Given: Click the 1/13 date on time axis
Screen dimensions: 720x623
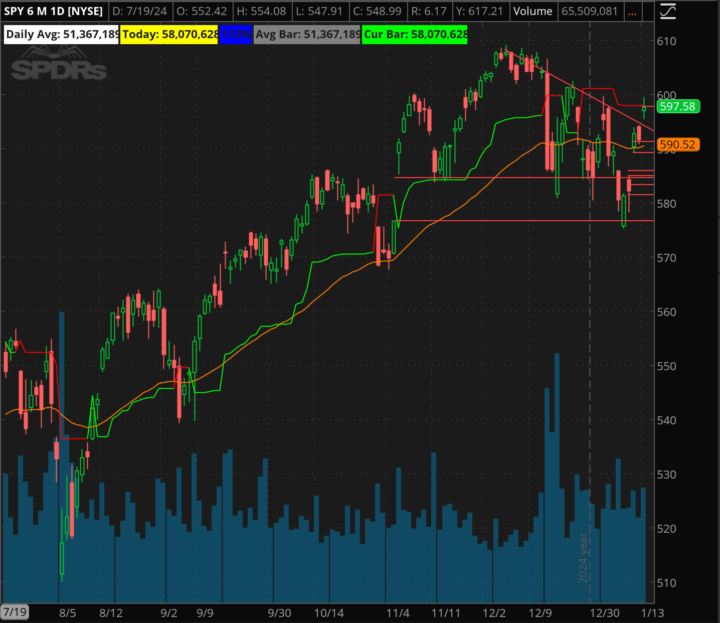Looking at the screenshot, I should coord(652,613).
